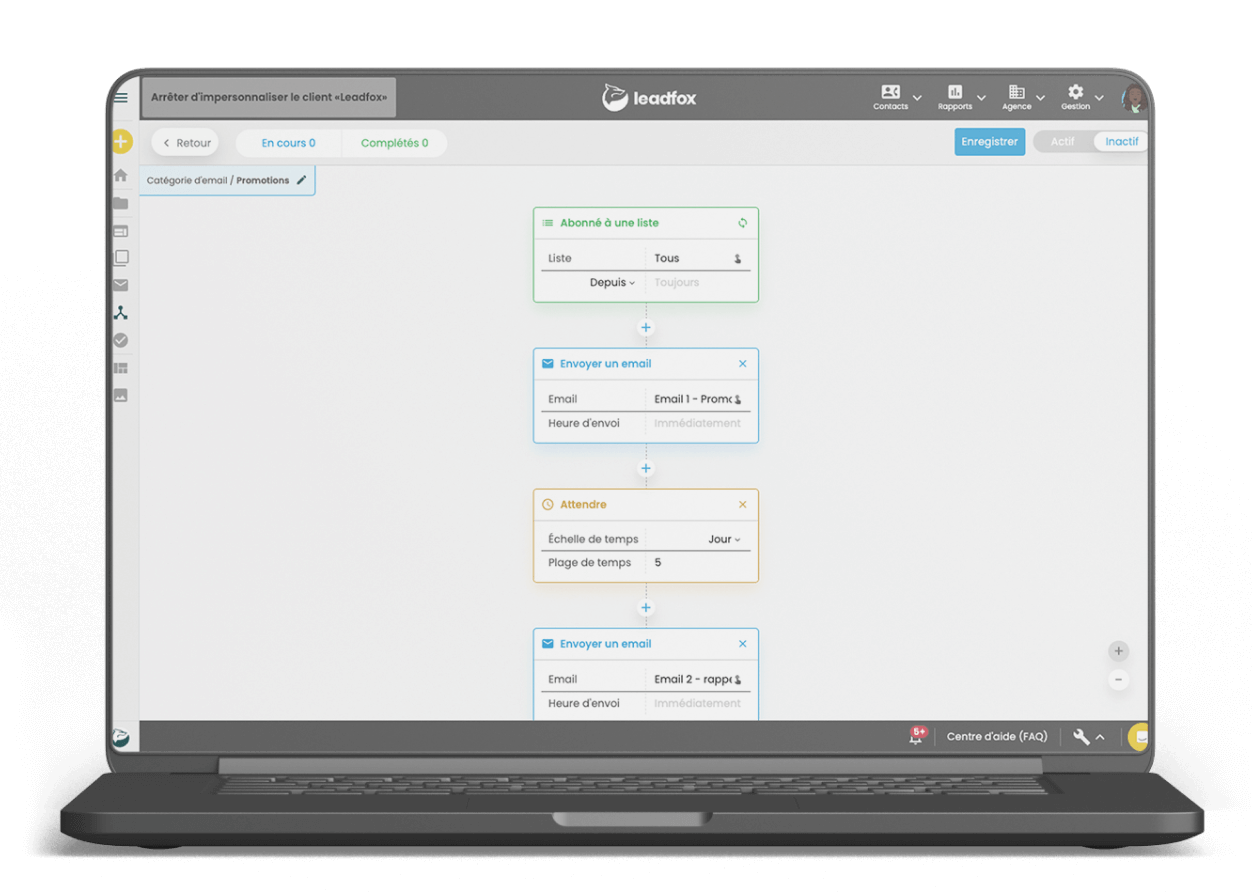The width and height of the screenshot is (1252, 892).
Task: Open the Jour time scale dropdown
Action: (724, 539)
